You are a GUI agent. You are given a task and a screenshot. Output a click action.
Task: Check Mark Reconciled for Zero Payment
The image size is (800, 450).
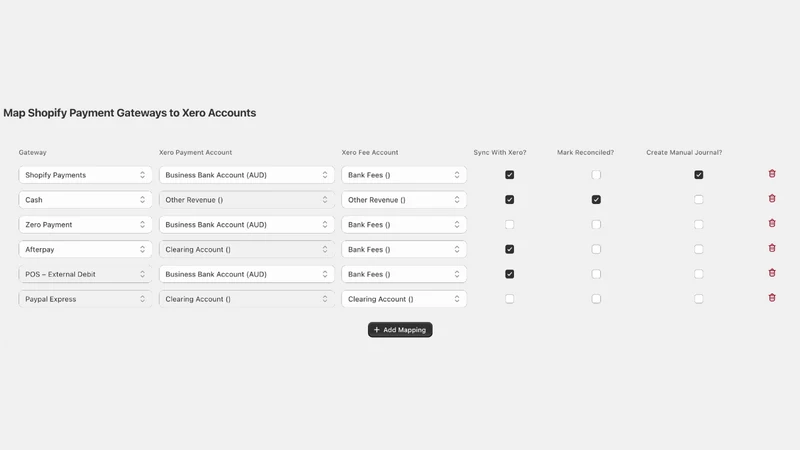pyautogui.click(x=596, y=224)
